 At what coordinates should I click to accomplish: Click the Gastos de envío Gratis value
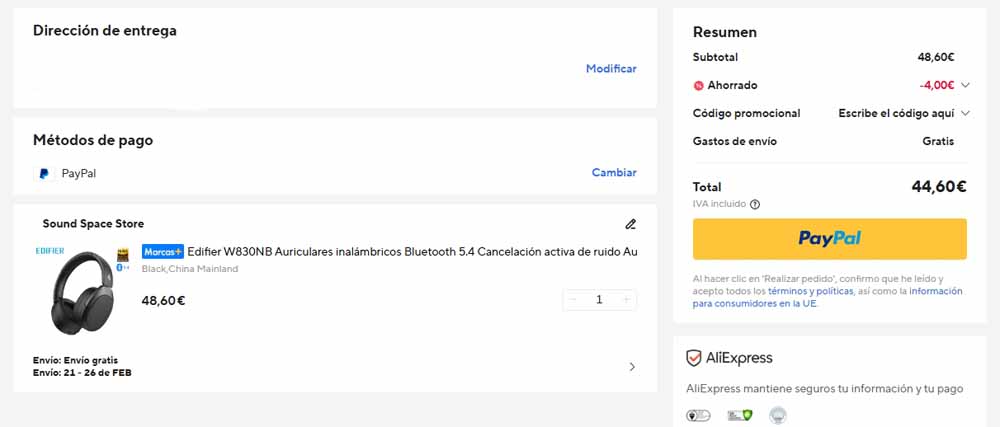pyautogui.click(x=938, y=141)
